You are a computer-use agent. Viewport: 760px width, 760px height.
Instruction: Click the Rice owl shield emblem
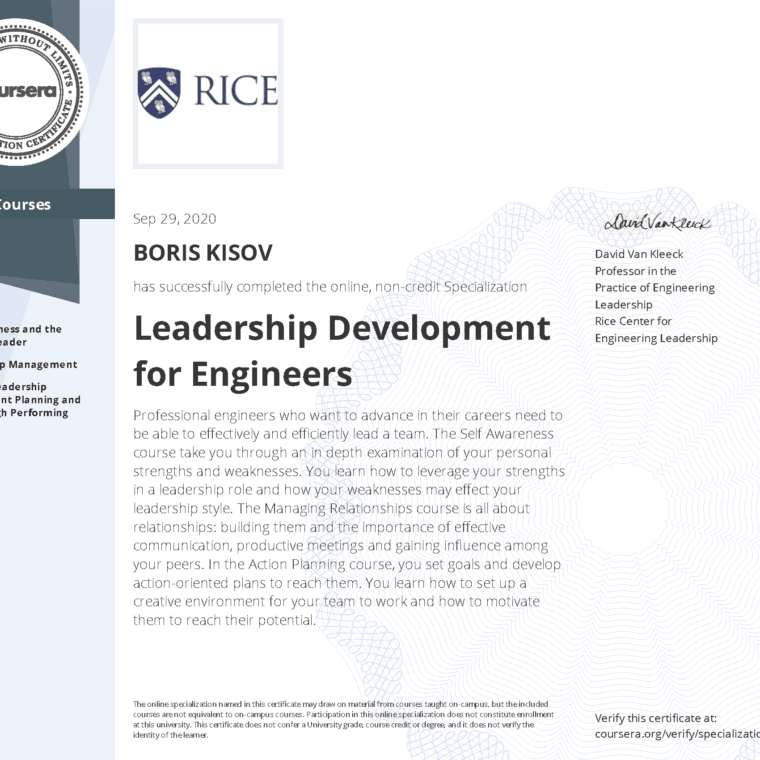[x=159, y=93]
